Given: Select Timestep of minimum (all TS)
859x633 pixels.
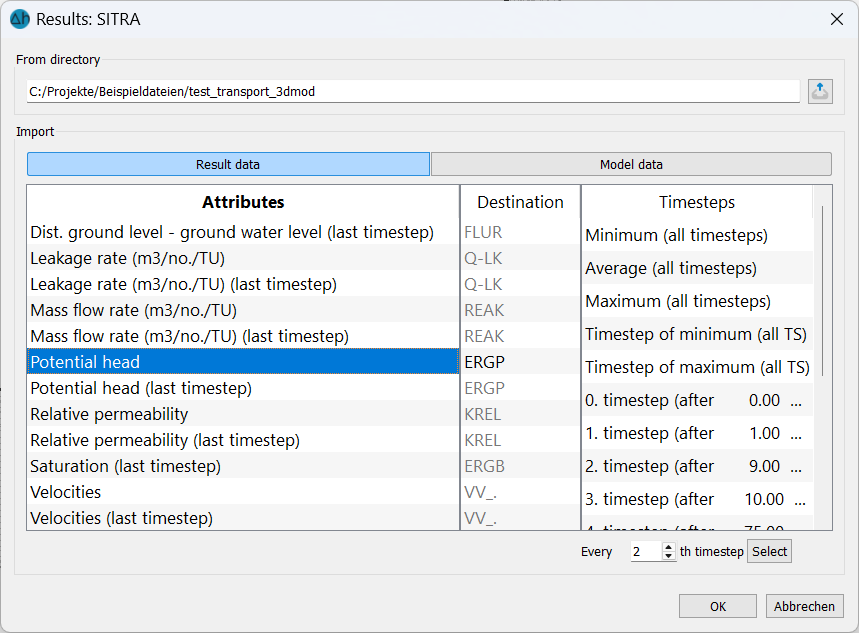Looking at the screenshot, I should point(697,334).
